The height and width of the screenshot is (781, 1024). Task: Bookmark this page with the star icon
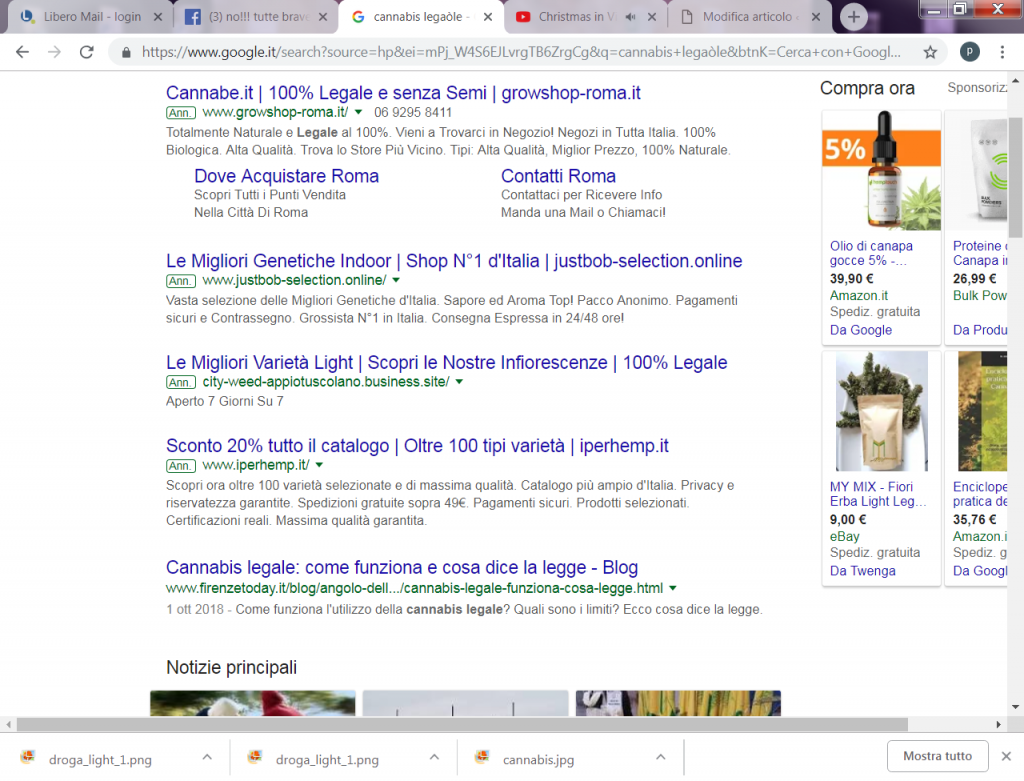coord(930,52)
